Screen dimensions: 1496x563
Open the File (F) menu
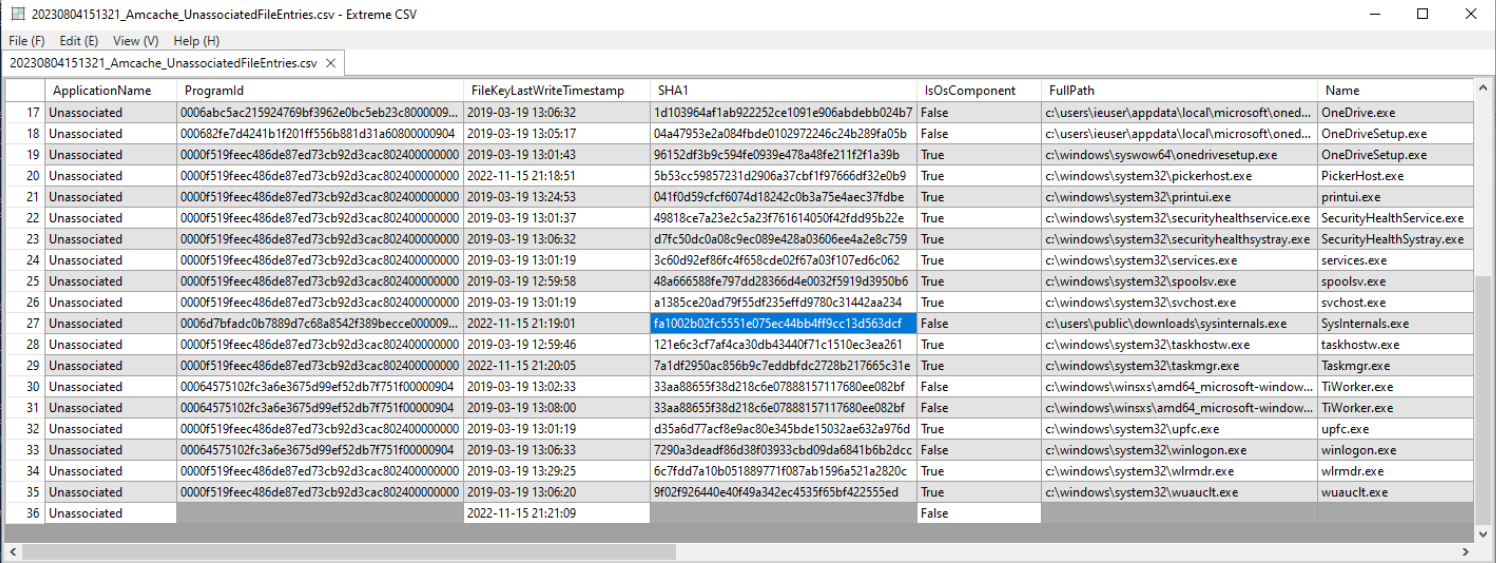coord(26,41)
